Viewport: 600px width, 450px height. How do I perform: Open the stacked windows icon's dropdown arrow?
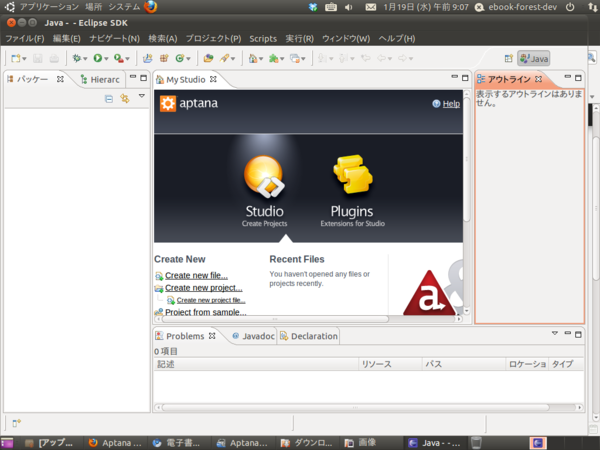[303, 59]
